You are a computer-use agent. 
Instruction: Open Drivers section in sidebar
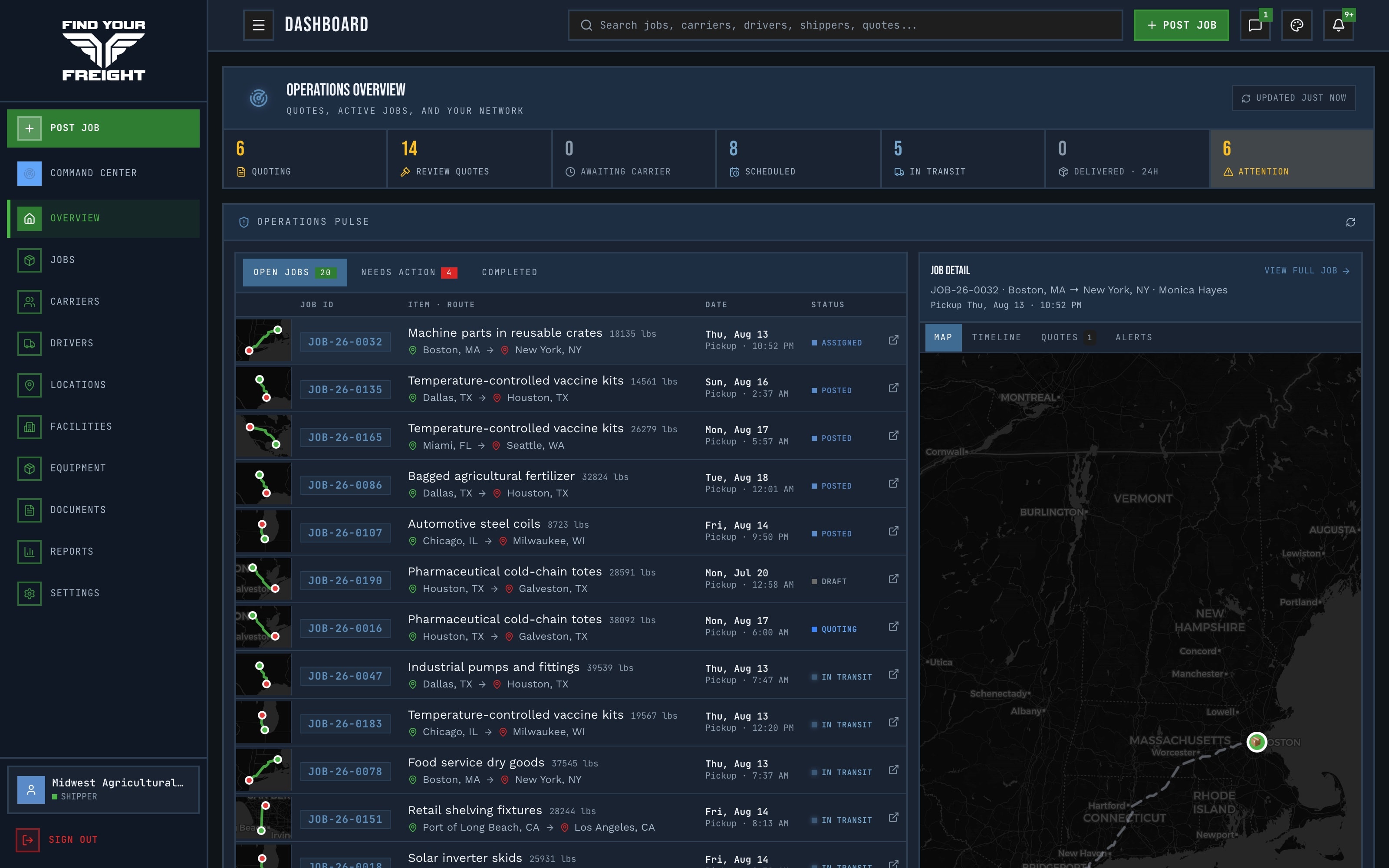103,343
